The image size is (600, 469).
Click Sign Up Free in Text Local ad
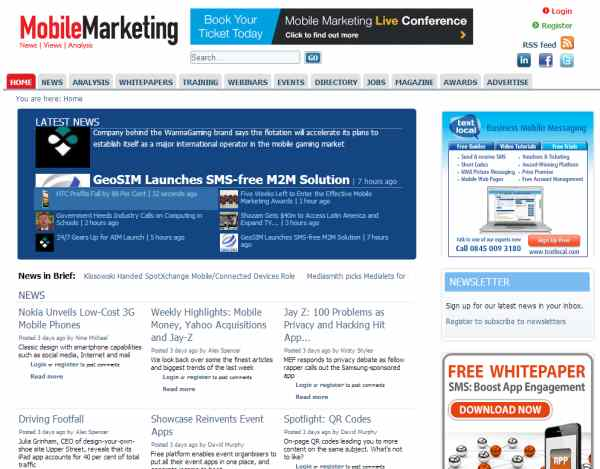[554, 241]
